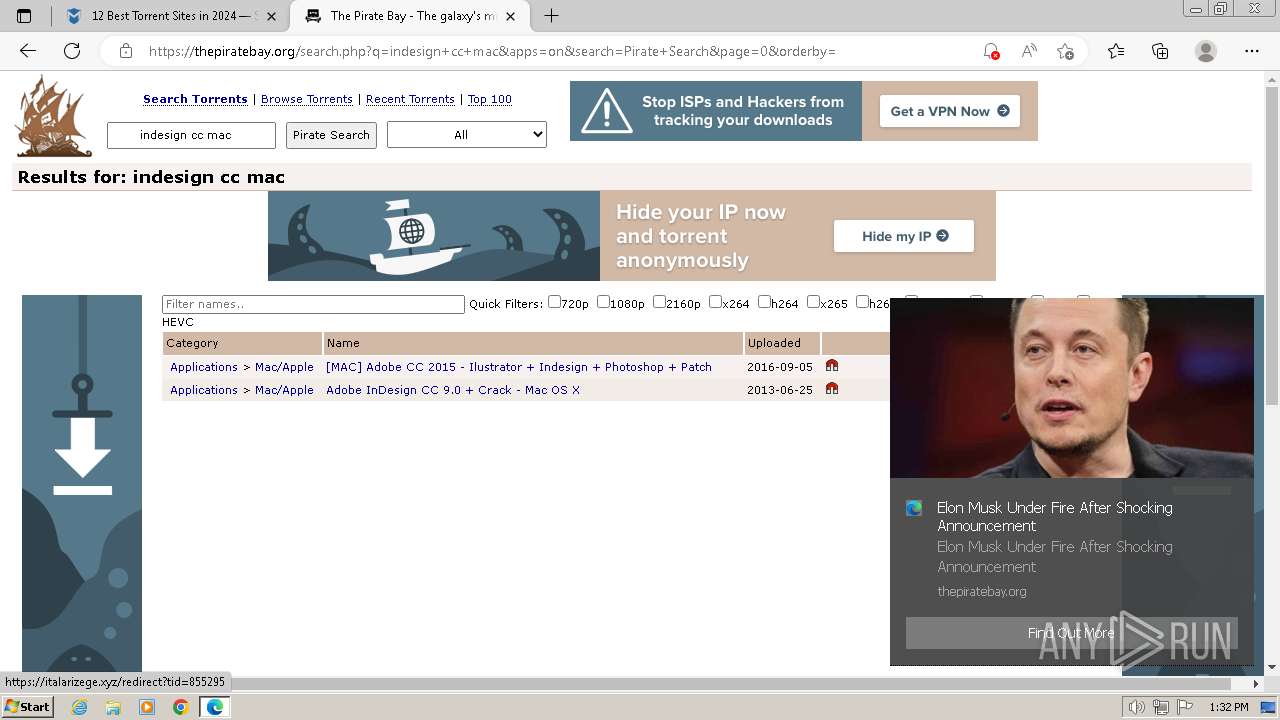The height and width of the screenshot is (720, 1280).
Task: Click the 2016-09-05 upload date cell
Action: coord(780,367)
